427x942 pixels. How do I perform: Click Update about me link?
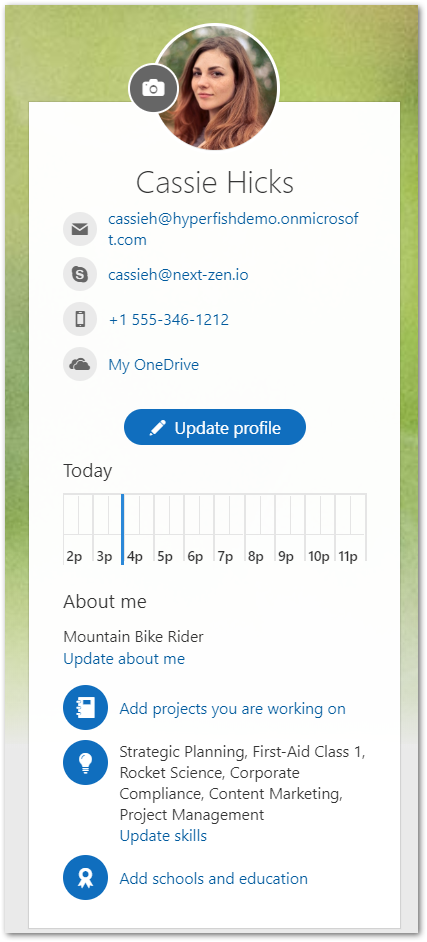pyautogui.click(x=124, y=659)
